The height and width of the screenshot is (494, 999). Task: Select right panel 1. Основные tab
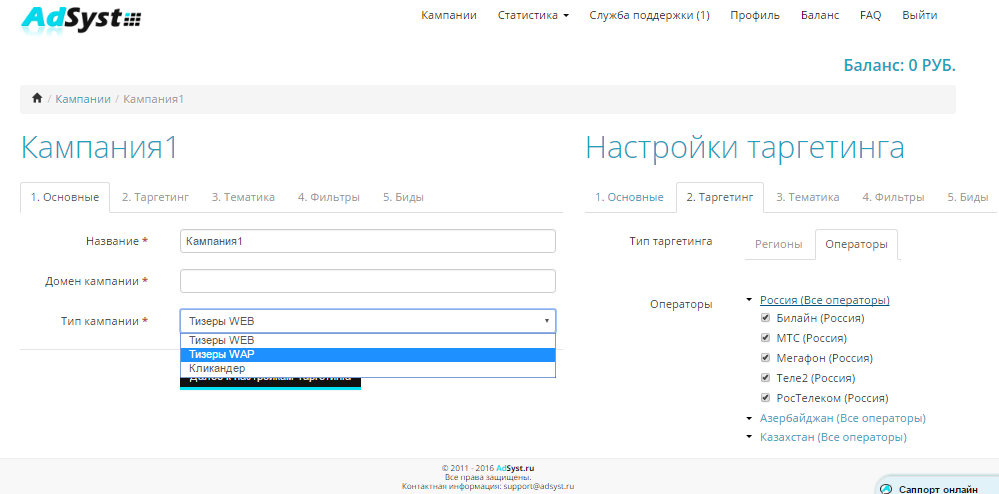pos(629,197)
